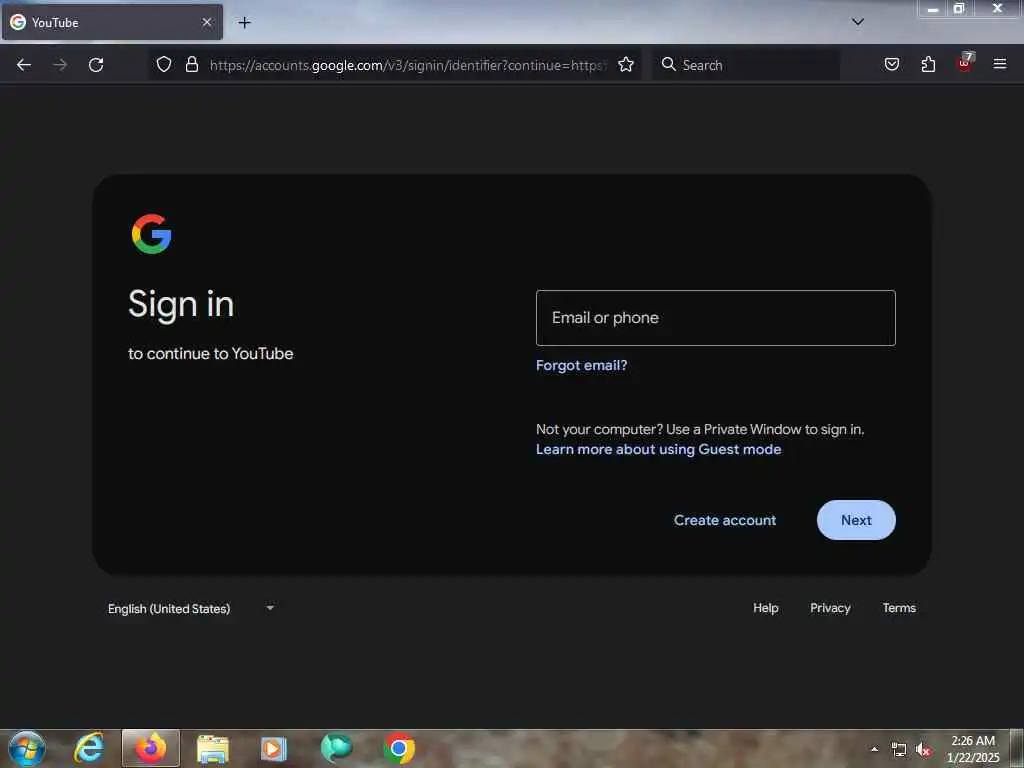Launch Internet Explorer from the taskbar

(89, 748)
